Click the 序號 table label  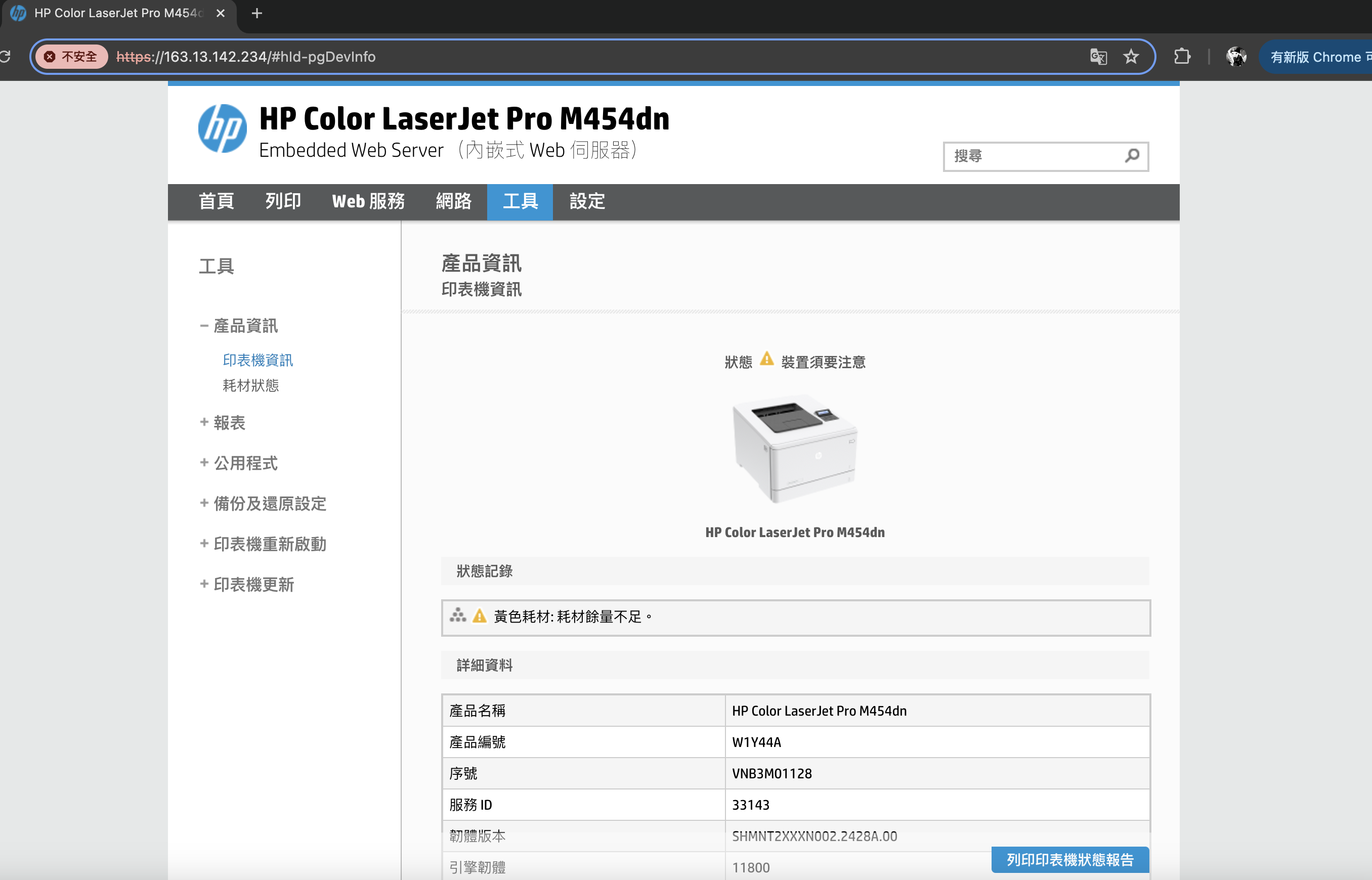click(x=463, y=773)
